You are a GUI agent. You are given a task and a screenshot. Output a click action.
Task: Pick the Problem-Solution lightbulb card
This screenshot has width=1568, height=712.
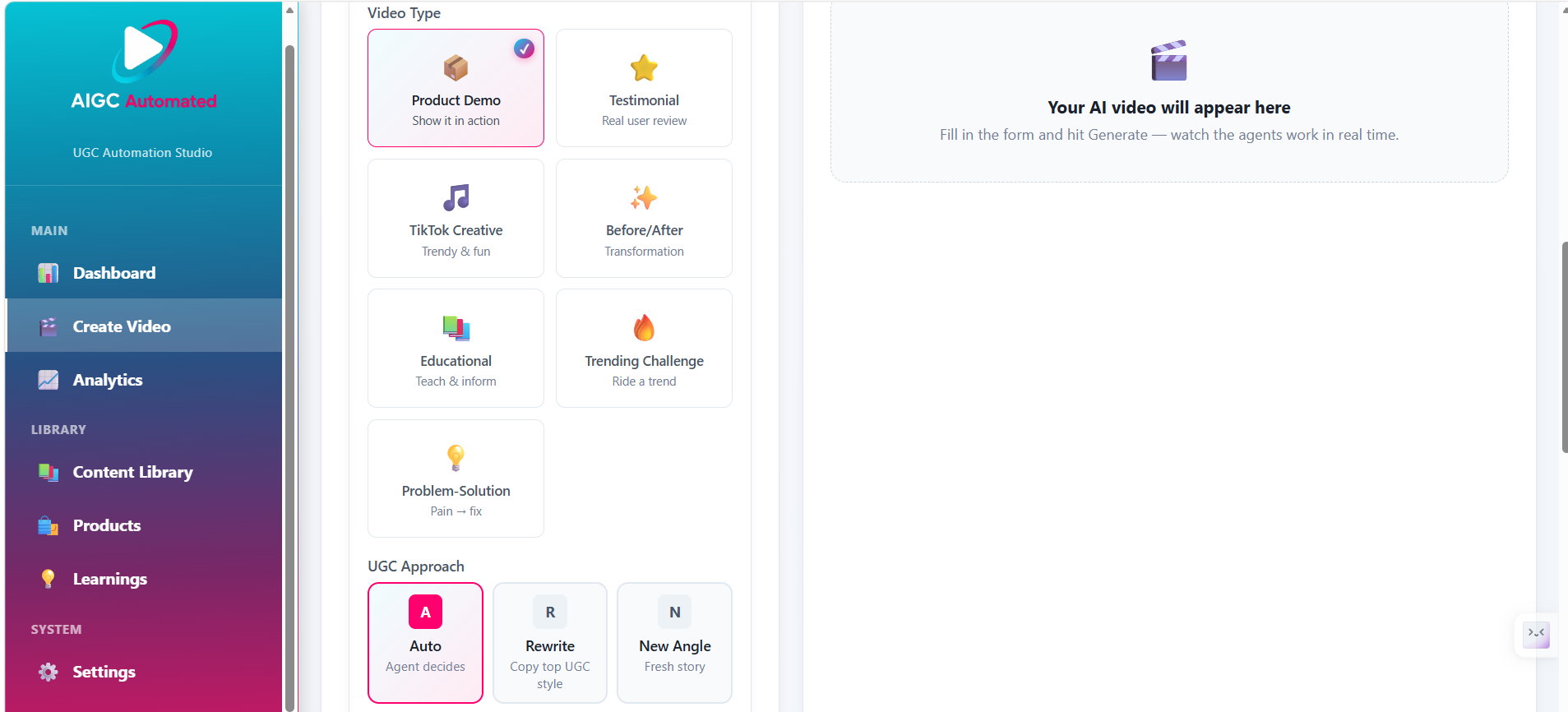[x=456, y=479]
